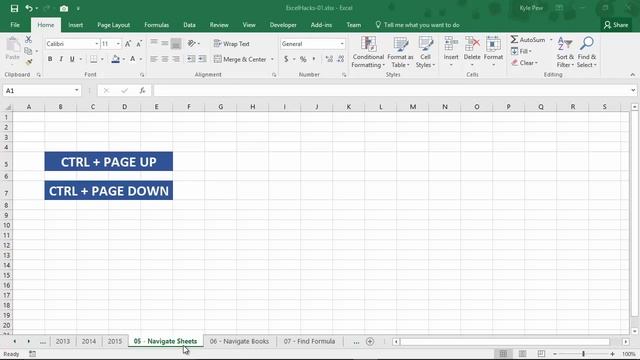This screenshot has height=360, width=640.
Task: Open the Calibri font name dropdown
Action: click(x=97, y=44)
